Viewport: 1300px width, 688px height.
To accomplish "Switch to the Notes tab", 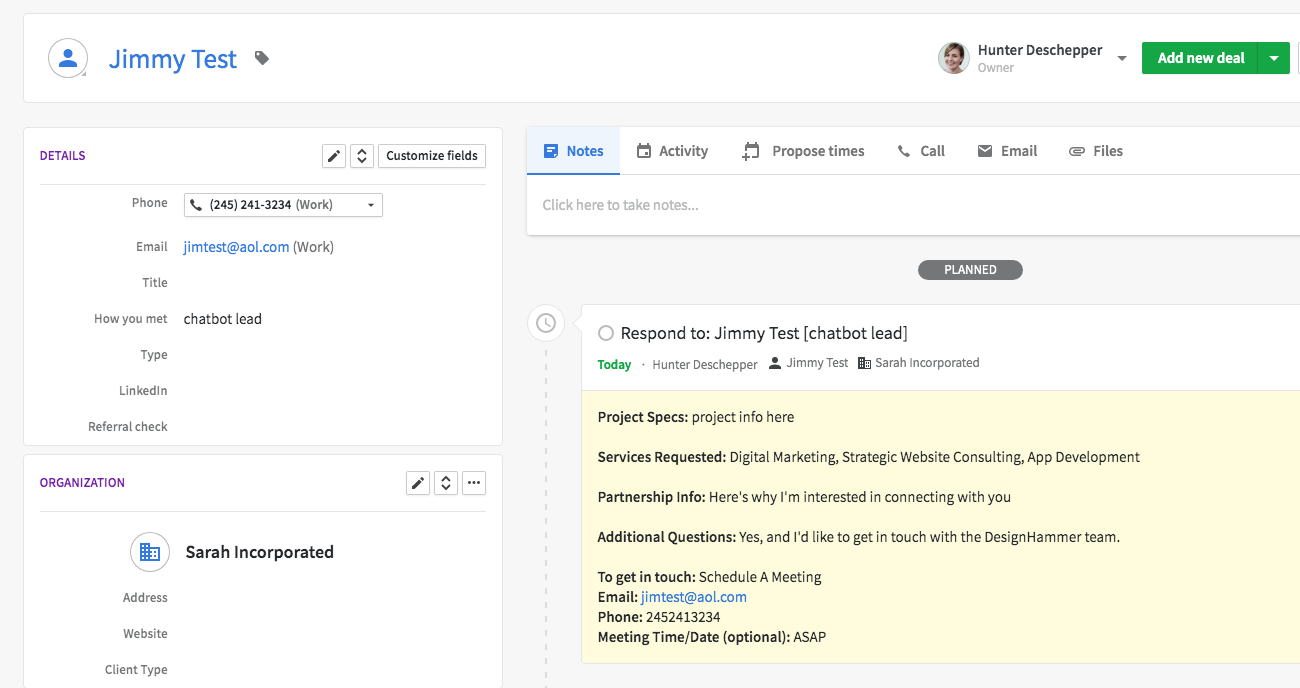I will (x=573, y=151).
